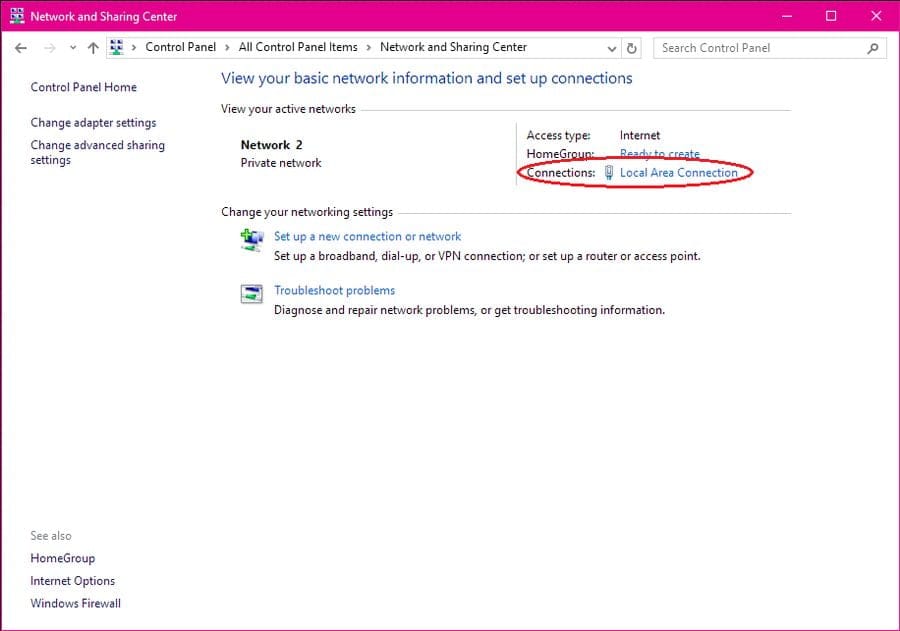Expand the address bar history dropdown

tap(612, 48)
